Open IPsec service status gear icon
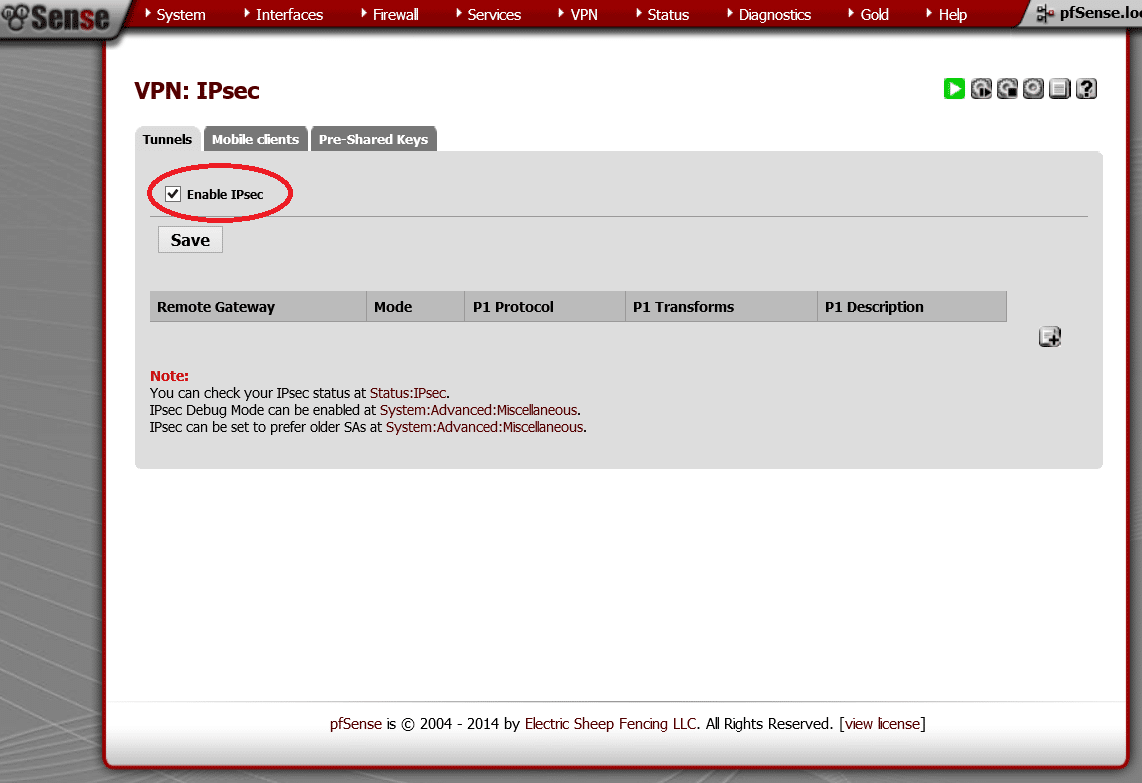The image size is (1142, 783). [1033, 89]
